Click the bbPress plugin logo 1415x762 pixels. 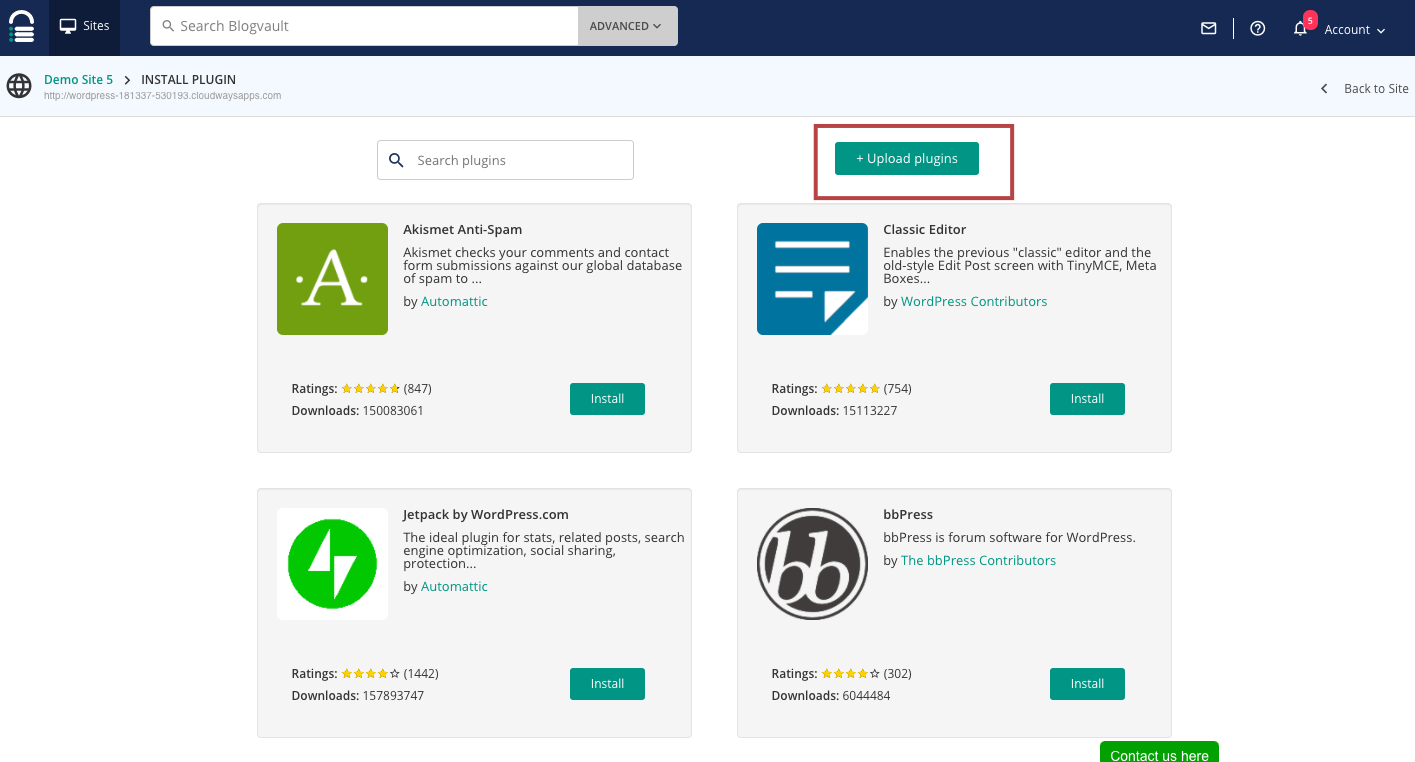point(812,564)
